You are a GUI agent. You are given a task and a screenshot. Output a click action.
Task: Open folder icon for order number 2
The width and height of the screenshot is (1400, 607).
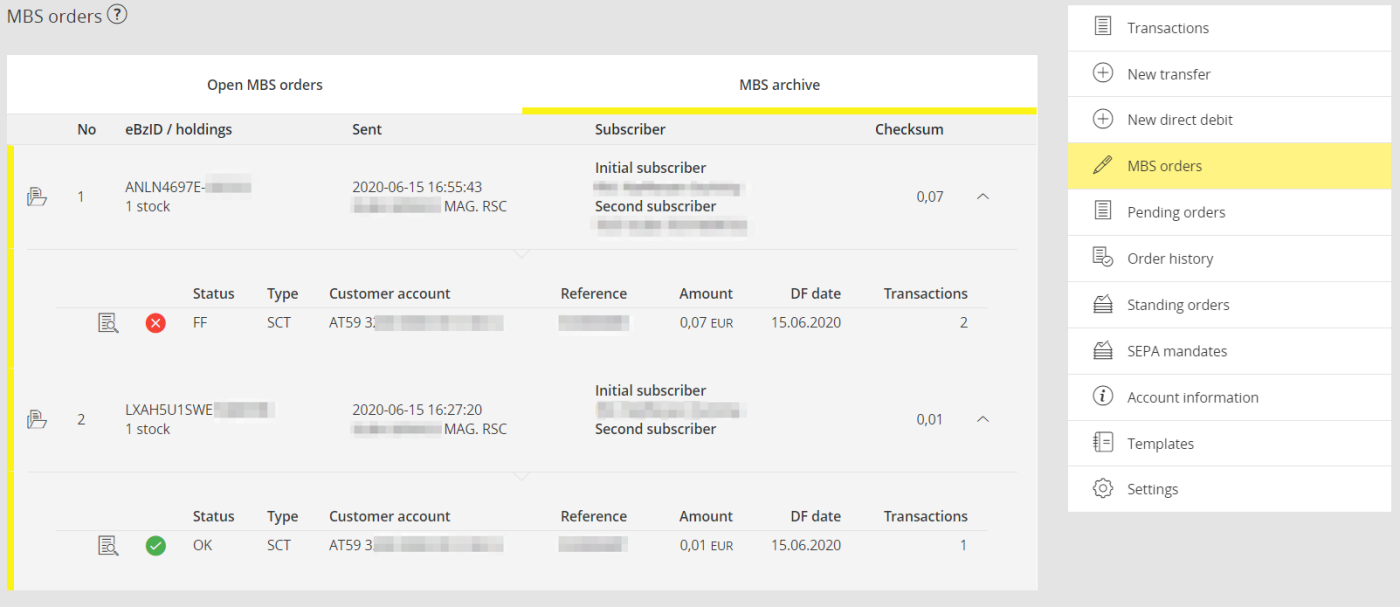coord(37,419)
